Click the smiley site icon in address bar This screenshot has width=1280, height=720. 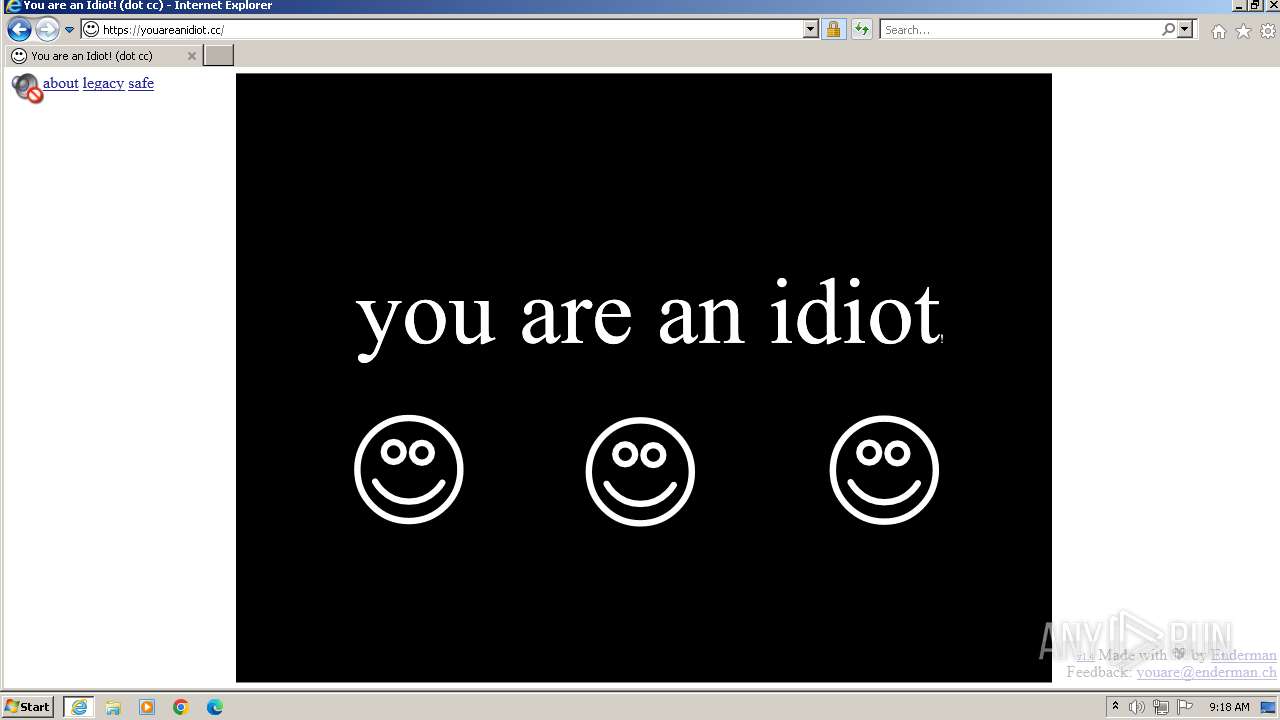coord(91,30)
